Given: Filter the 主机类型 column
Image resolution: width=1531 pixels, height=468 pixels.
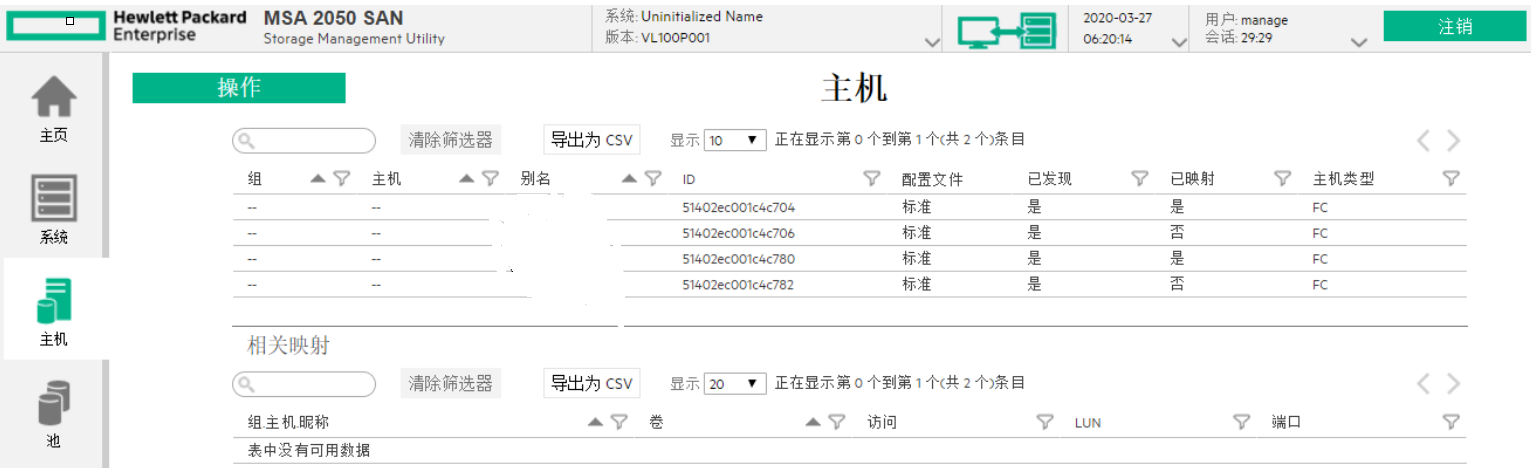Looking at the screenshot, I should [x=1451, y=179].
